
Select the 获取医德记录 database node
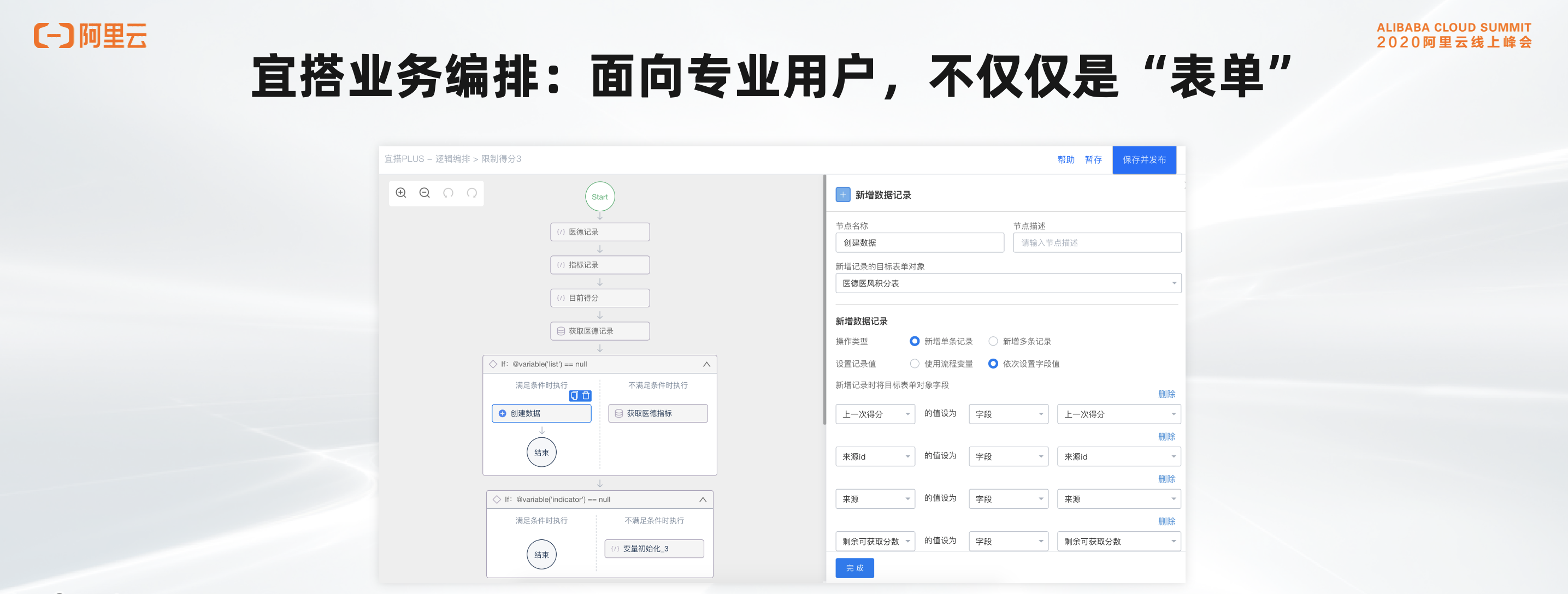click(599, 331)
